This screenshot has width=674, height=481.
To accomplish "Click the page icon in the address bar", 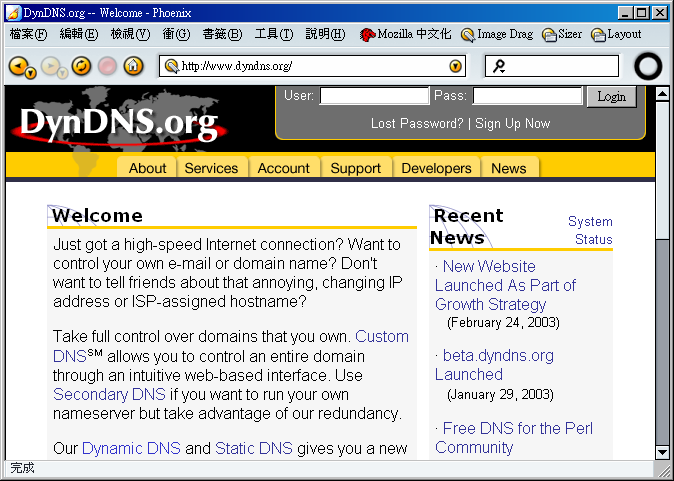I will [x=172, y=66].
